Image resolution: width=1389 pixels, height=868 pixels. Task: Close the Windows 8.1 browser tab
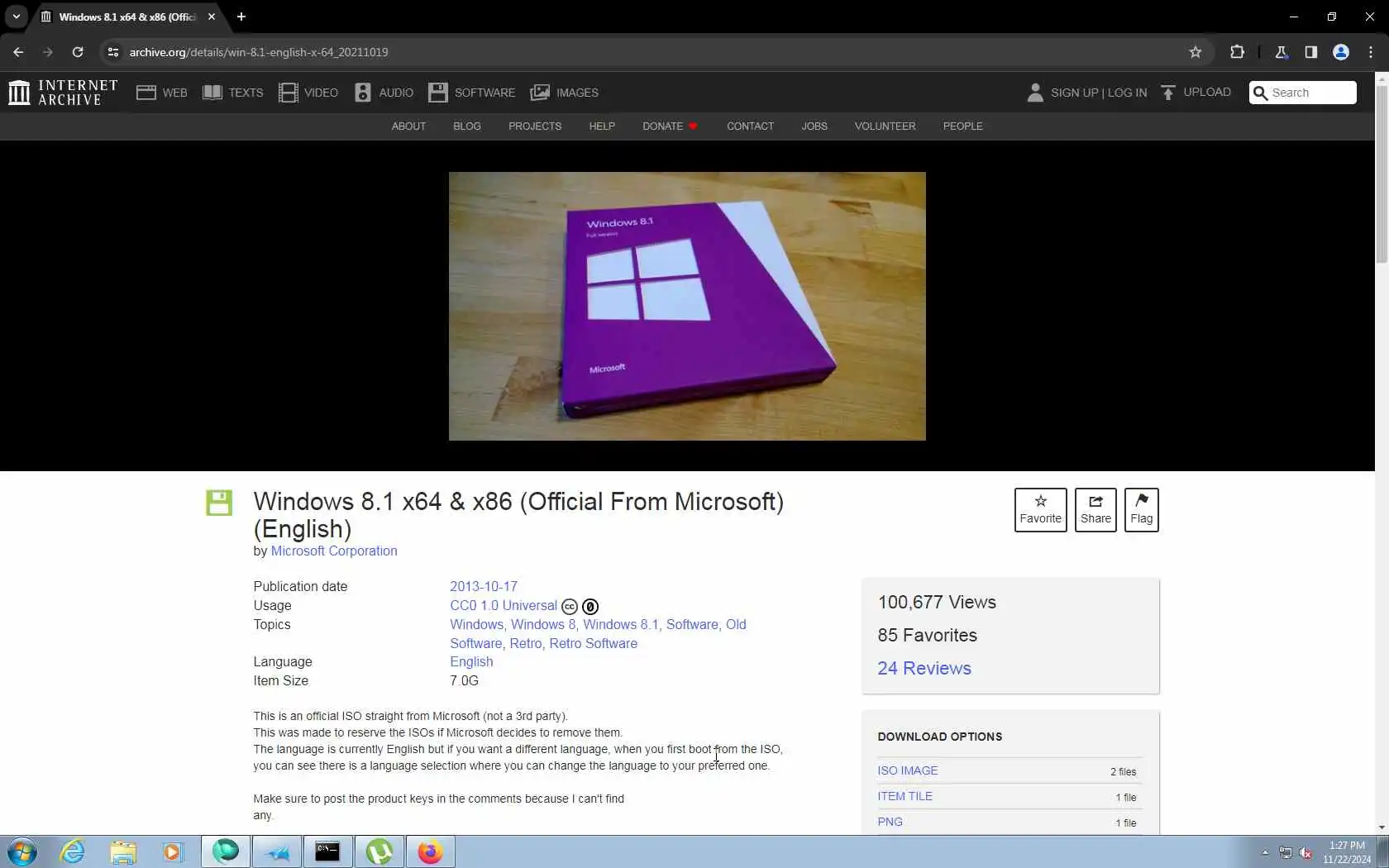click(x=212, y=17)
